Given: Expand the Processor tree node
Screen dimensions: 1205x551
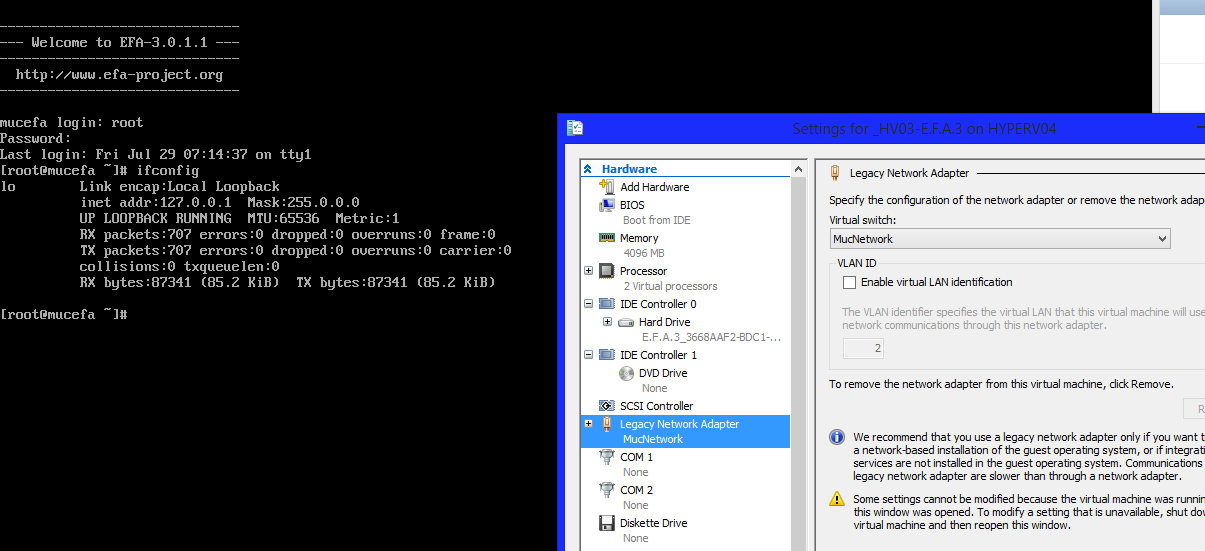Looking at the screenshot, I should (x=588, y=271).
